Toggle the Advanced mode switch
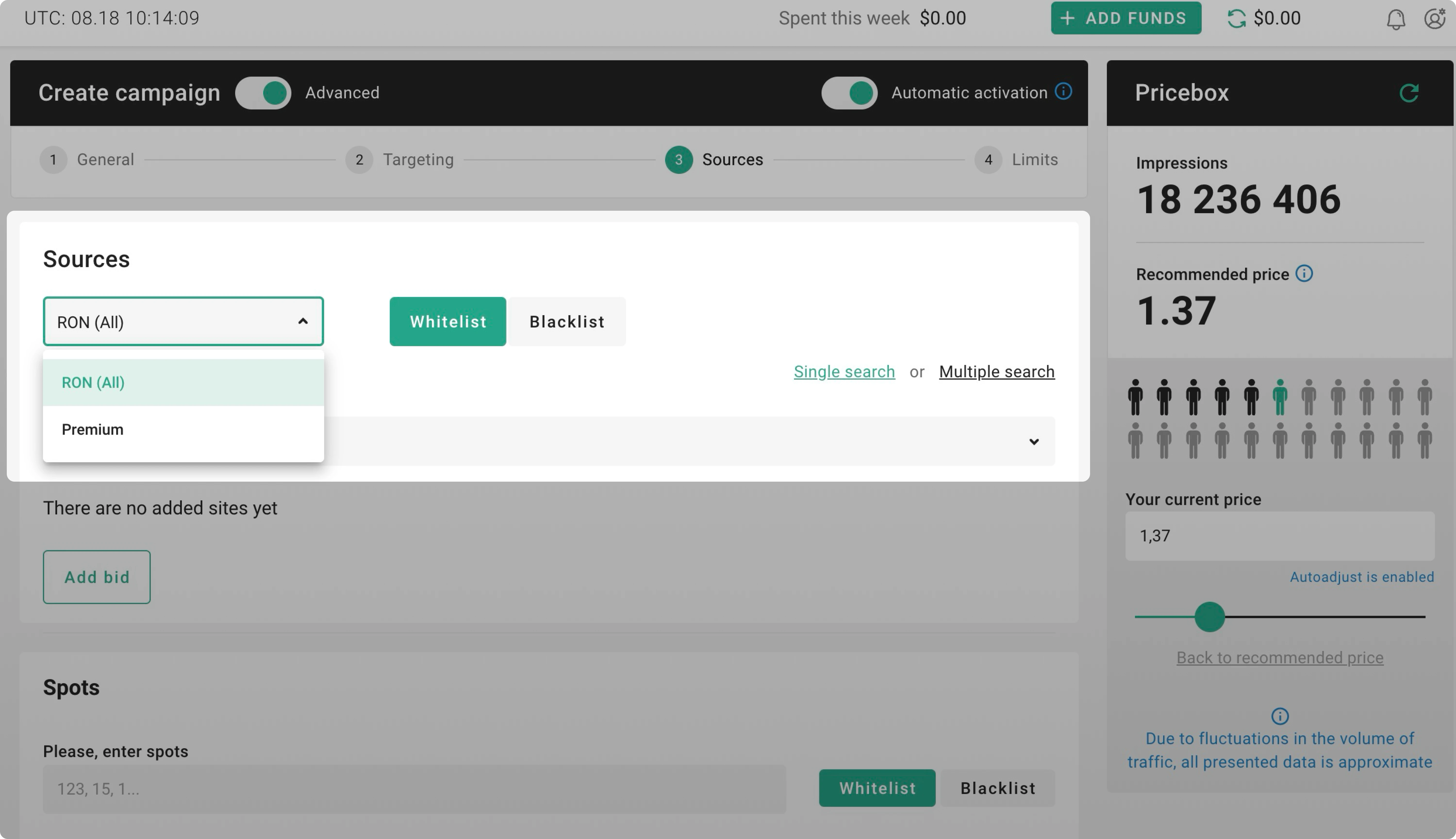The height and width of the screenshot is (839, 1456). coord(263,93)
